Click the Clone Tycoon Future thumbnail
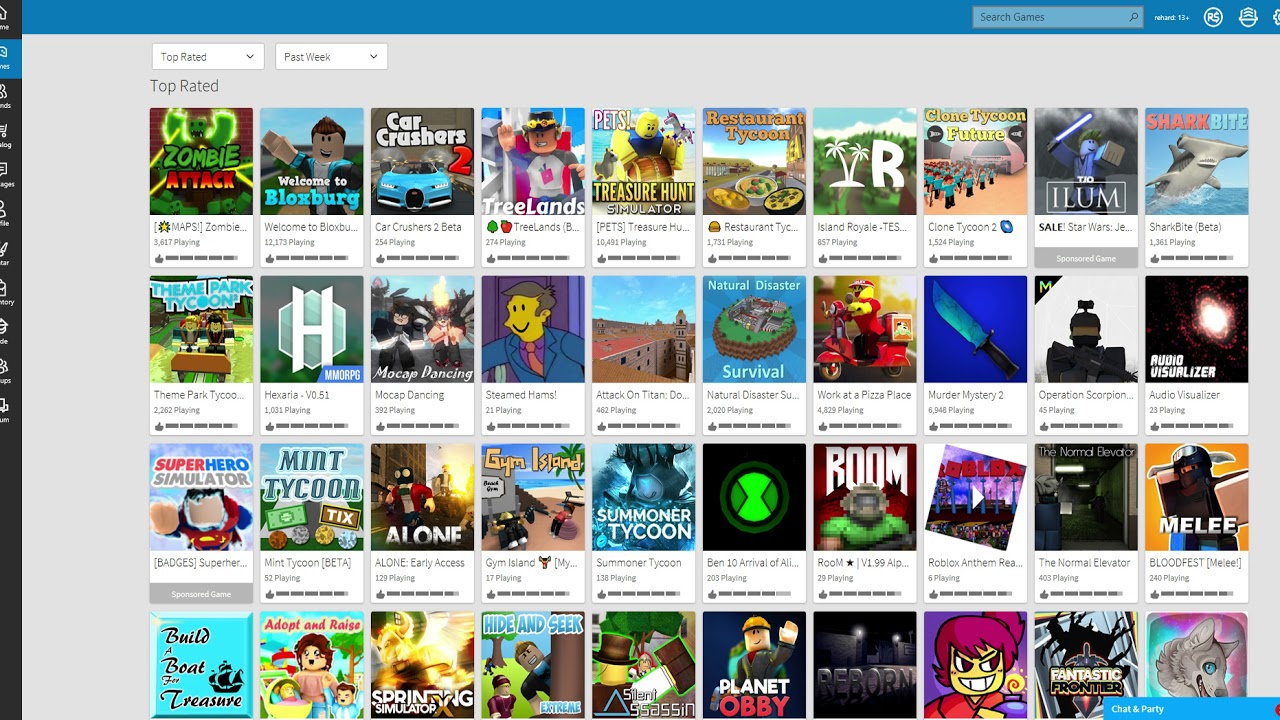This screenshot has width=1280, height=720. (x=975, y=161)
